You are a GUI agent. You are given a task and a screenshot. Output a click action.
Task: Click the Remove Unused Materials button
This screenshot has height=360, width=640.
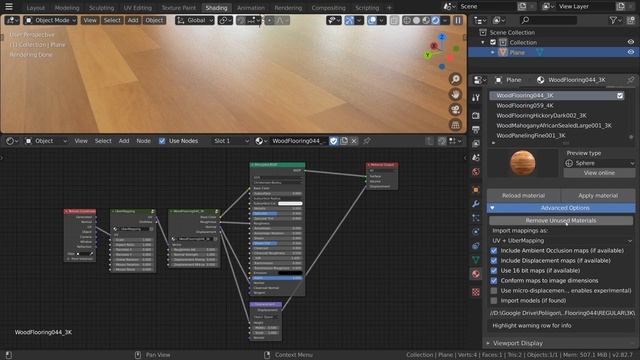coord(561,220)
